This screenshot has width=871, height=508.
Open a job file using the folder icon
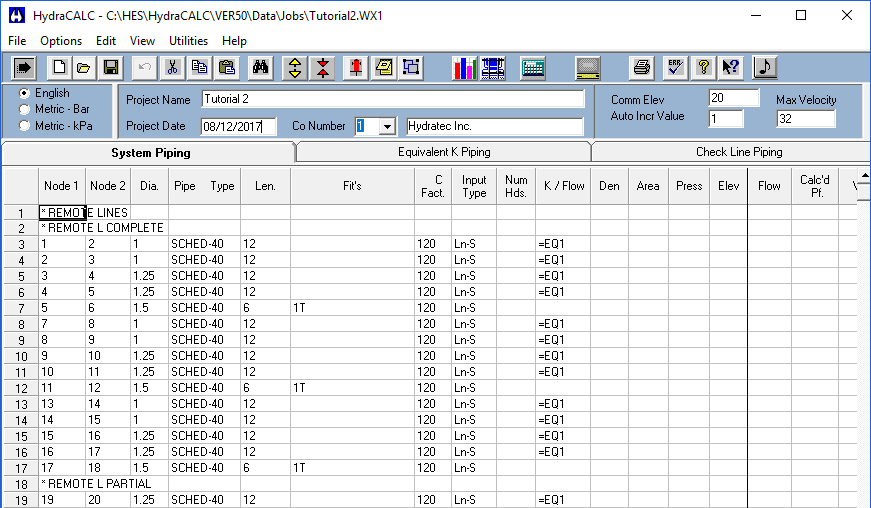pyautogui.click(x=83, y=68)
